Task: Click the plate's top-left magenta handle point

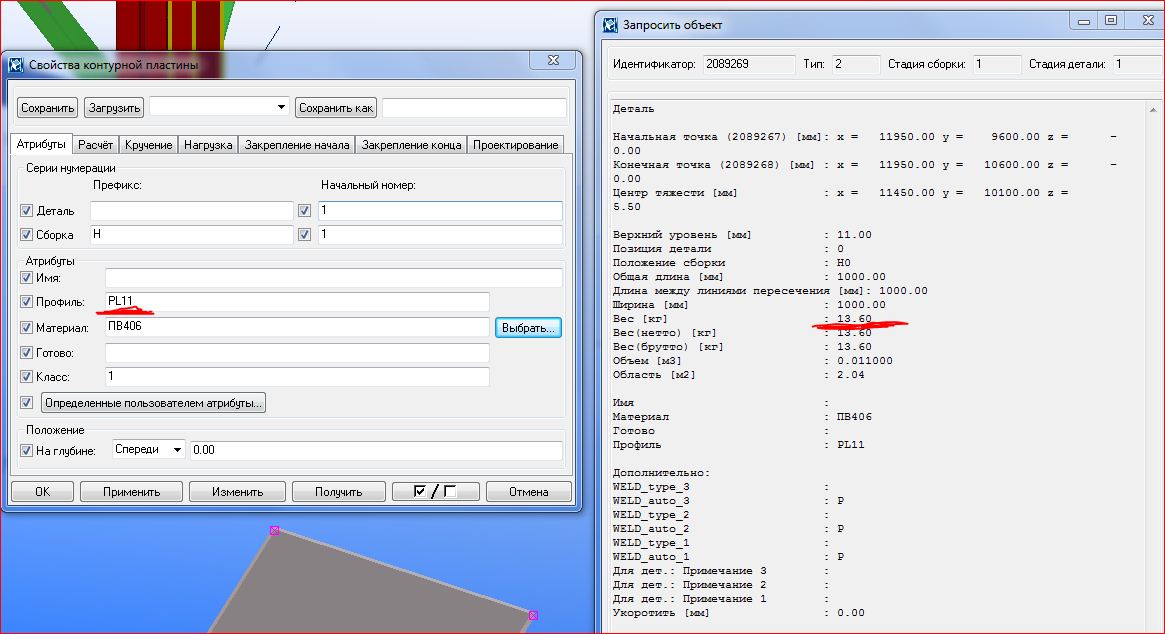Action: pyautogui.click(x=274, y=530)
